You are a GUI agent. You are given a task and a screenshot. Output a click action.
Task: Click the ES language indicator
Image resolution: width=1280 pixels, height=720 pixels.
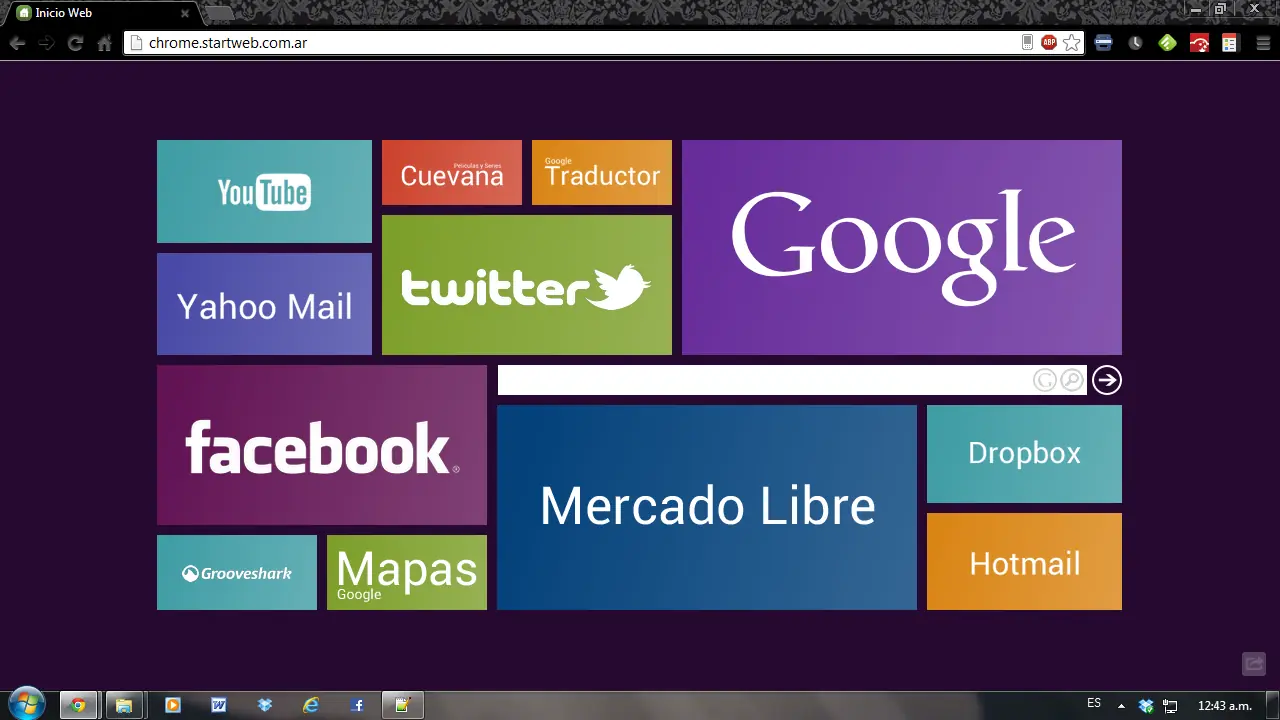pyautogui.click(x=1094, y=704)
